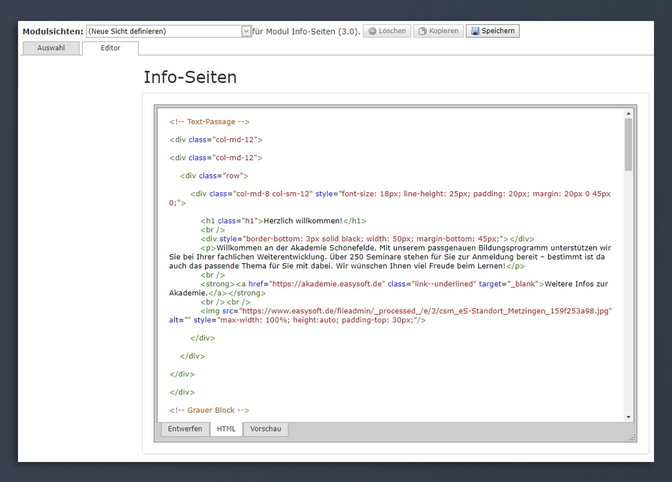Place cursor in the Grauer Block comment
The image size is (672, 482).
(209, 410)
